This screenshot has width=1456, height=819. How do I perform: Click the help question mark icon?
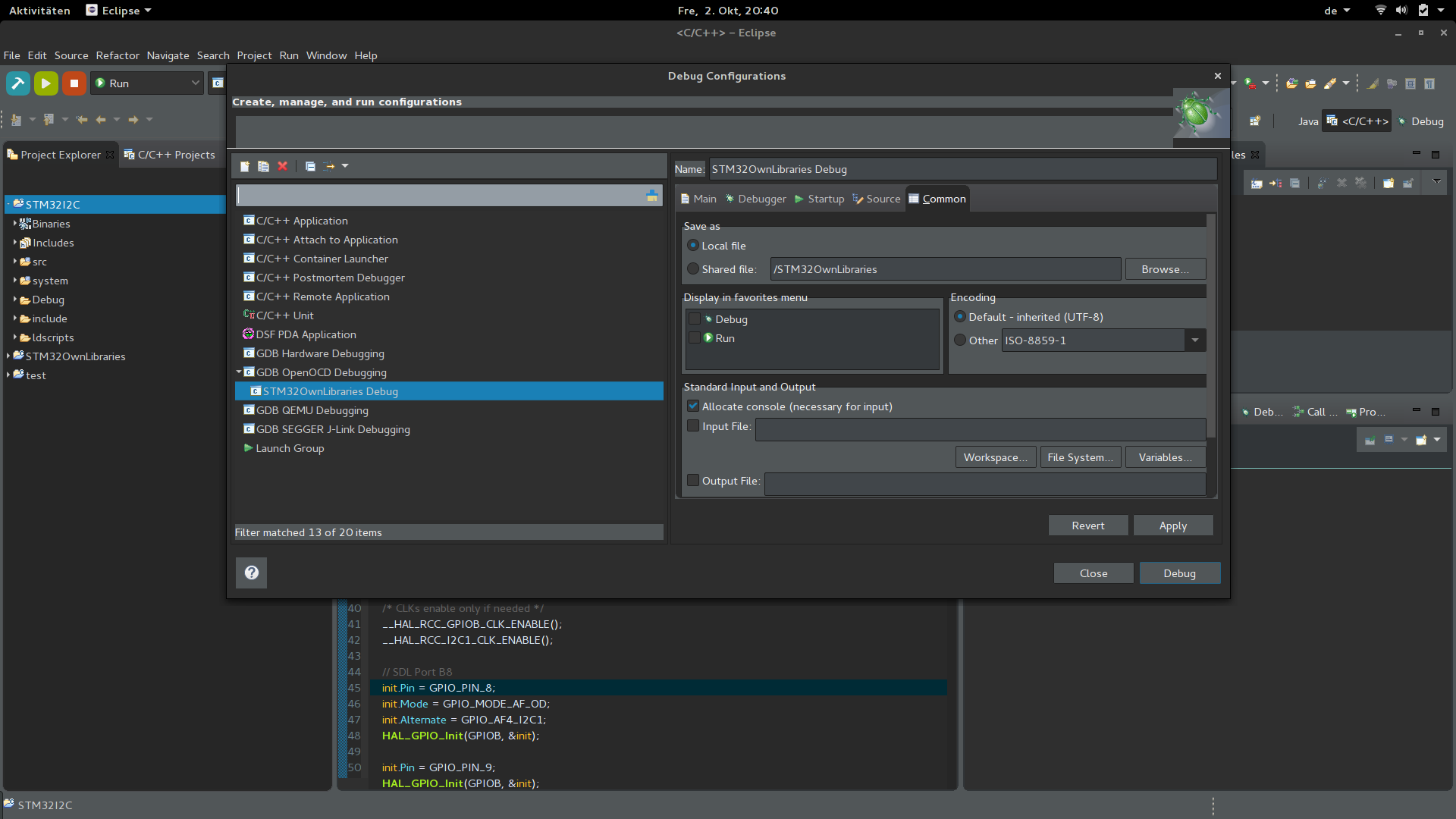pos(251,573)
